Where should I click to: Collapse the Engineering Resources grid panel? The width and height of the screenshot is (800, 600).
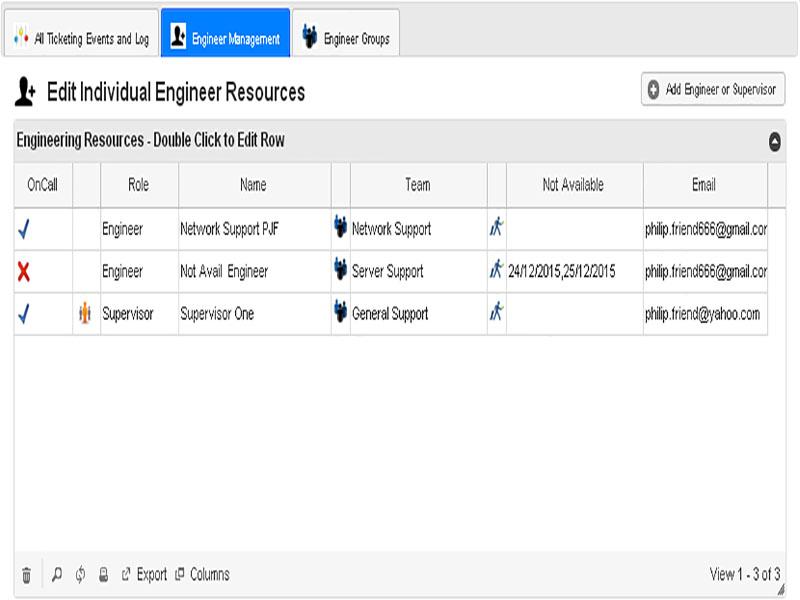tap(774, 141)
